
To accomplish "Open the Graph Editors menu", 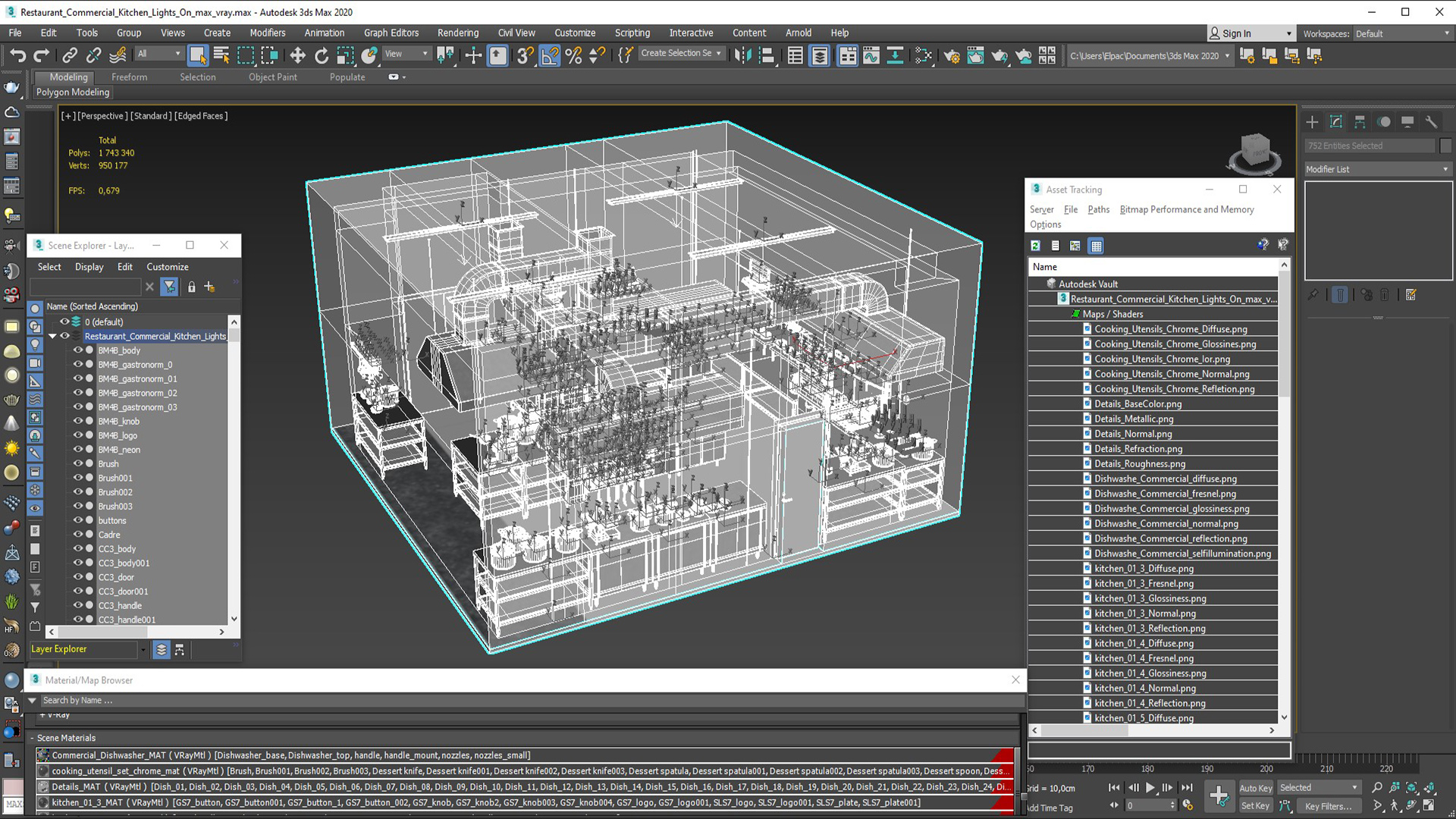I will [391, 33].
